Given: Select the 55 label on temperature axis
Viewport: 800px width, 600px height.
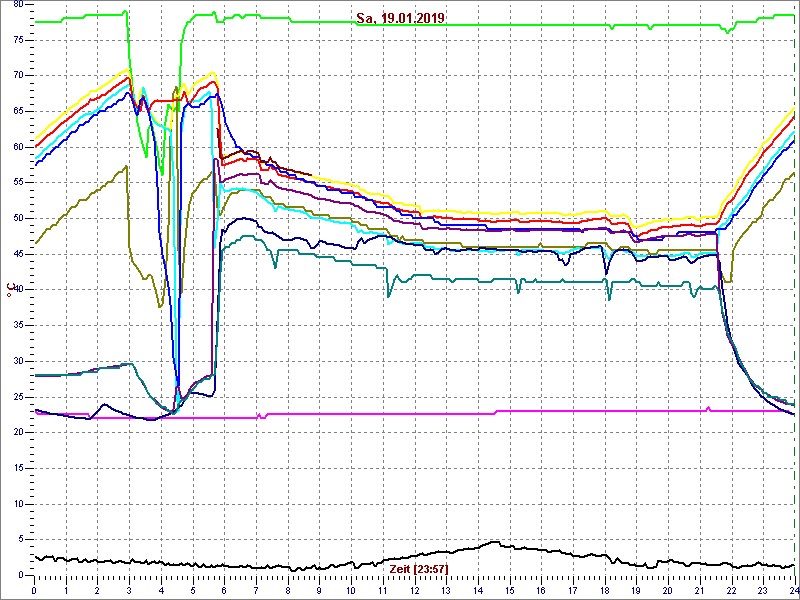Looking at the screenshot, I should [19, 183].
